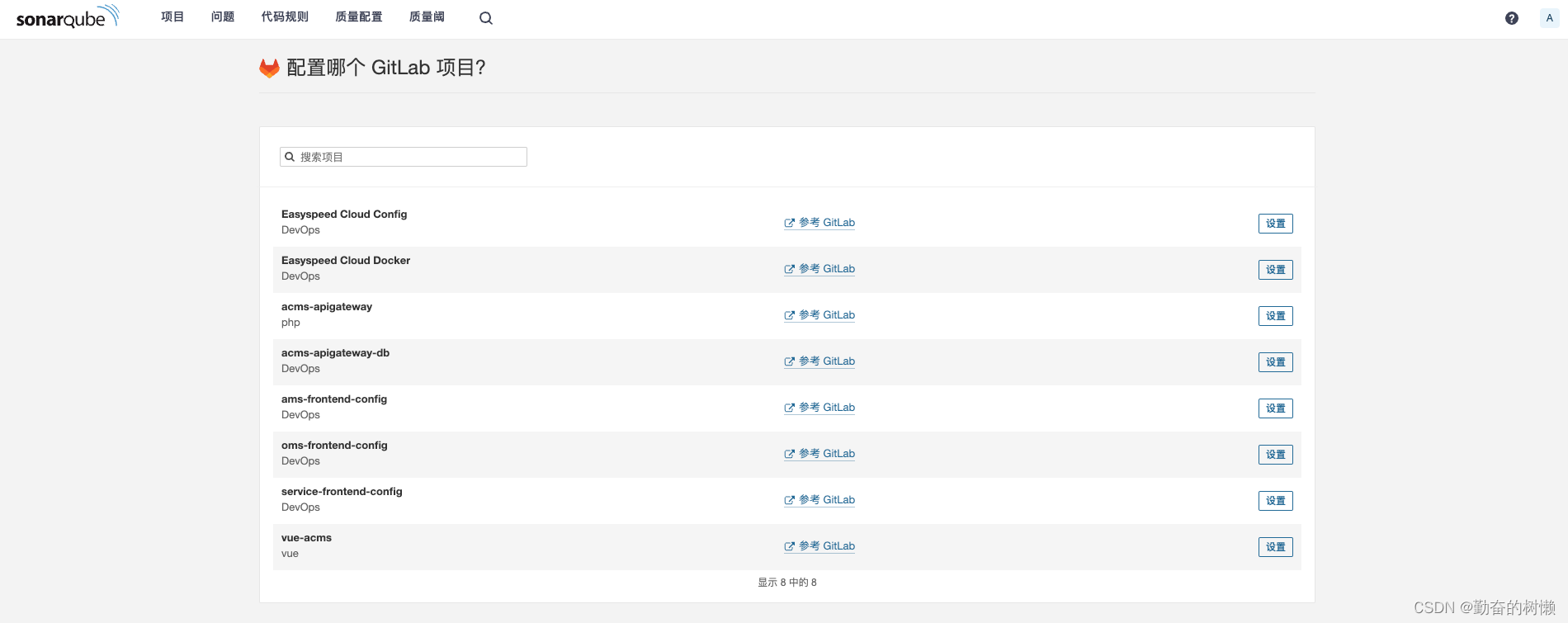Select the acms-apigateway-db project name
Image resolution: width=1568 pixels, height=623 pixels.
(335, 353)
